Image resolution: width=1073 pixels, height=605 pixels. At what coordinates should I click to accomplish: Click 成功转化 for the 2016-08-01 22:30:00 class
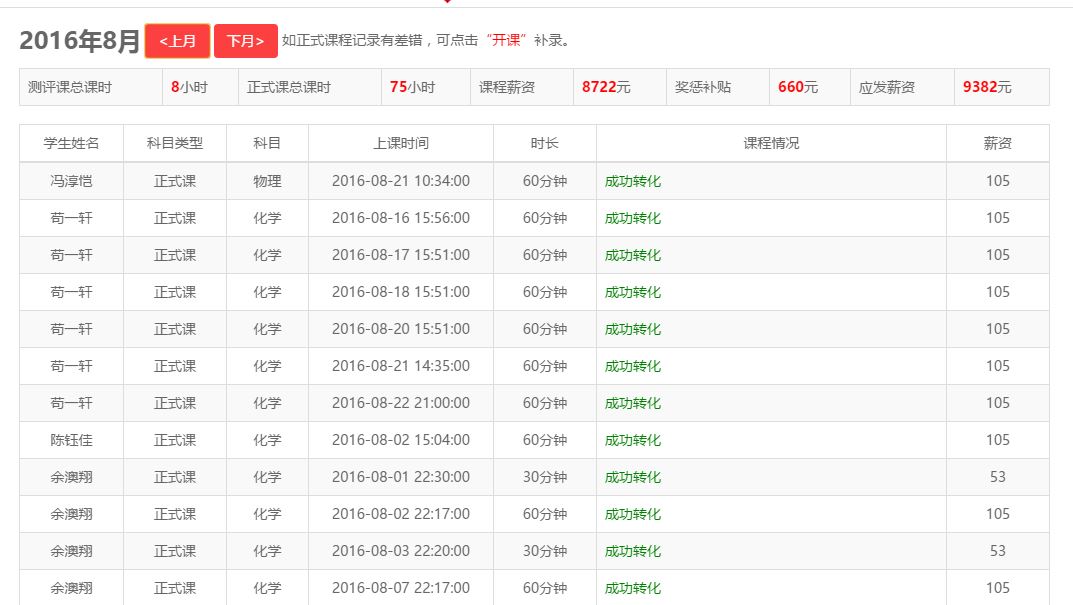pyautogui.click(x=632, y=477)
